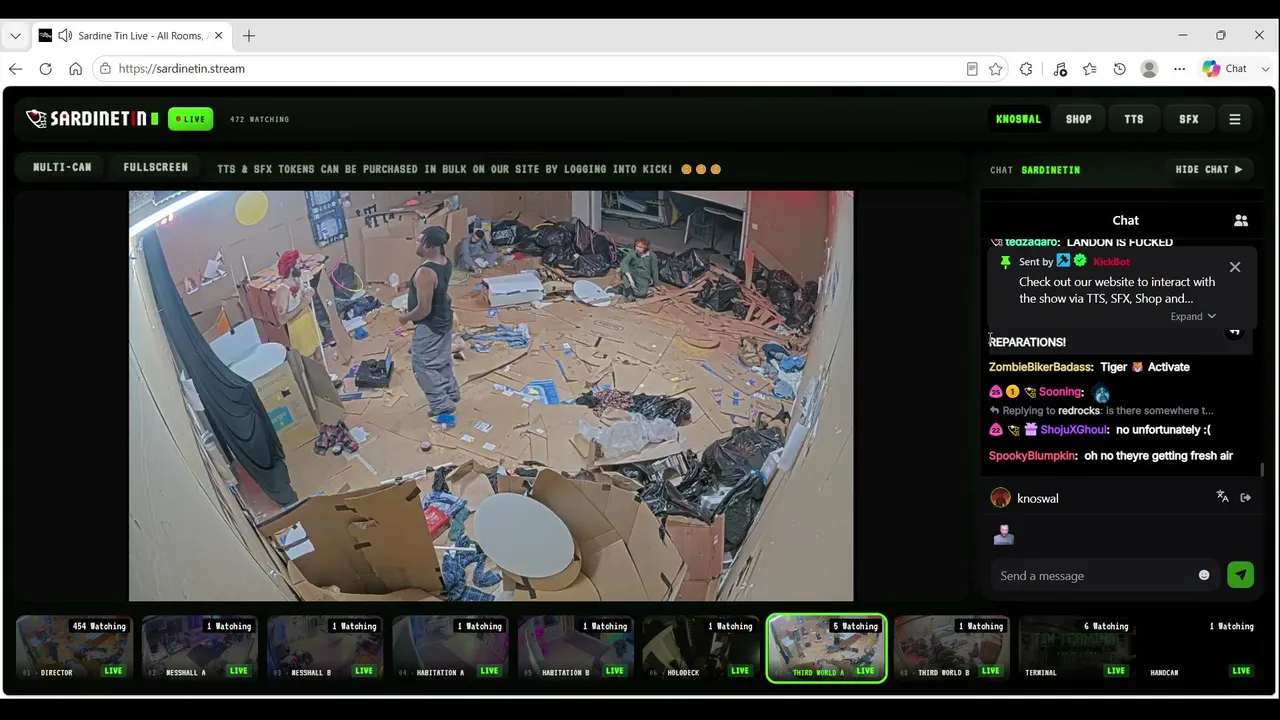Open the knoswal account link

coord(1018,119)
